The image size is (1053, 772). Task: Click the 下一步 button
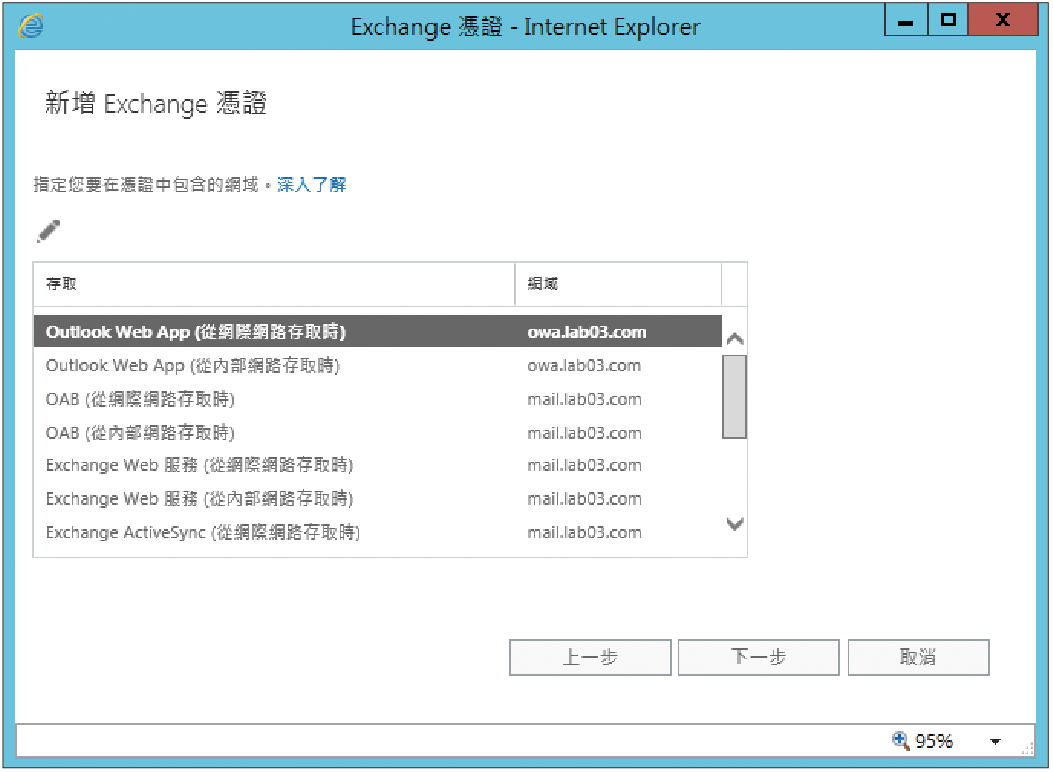coord(759,657)
